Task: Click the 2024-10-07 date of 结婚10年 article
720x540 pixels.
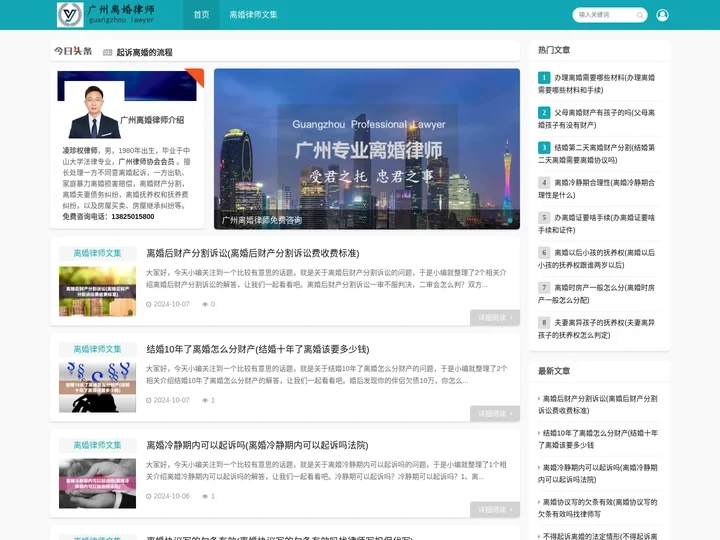Action: pyautogui.click(x=171, y=400)
